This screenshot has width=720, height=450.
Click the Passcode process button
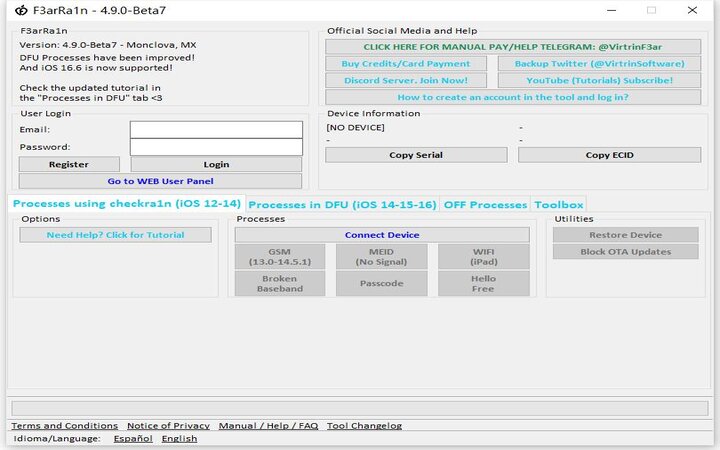point(381,283)
